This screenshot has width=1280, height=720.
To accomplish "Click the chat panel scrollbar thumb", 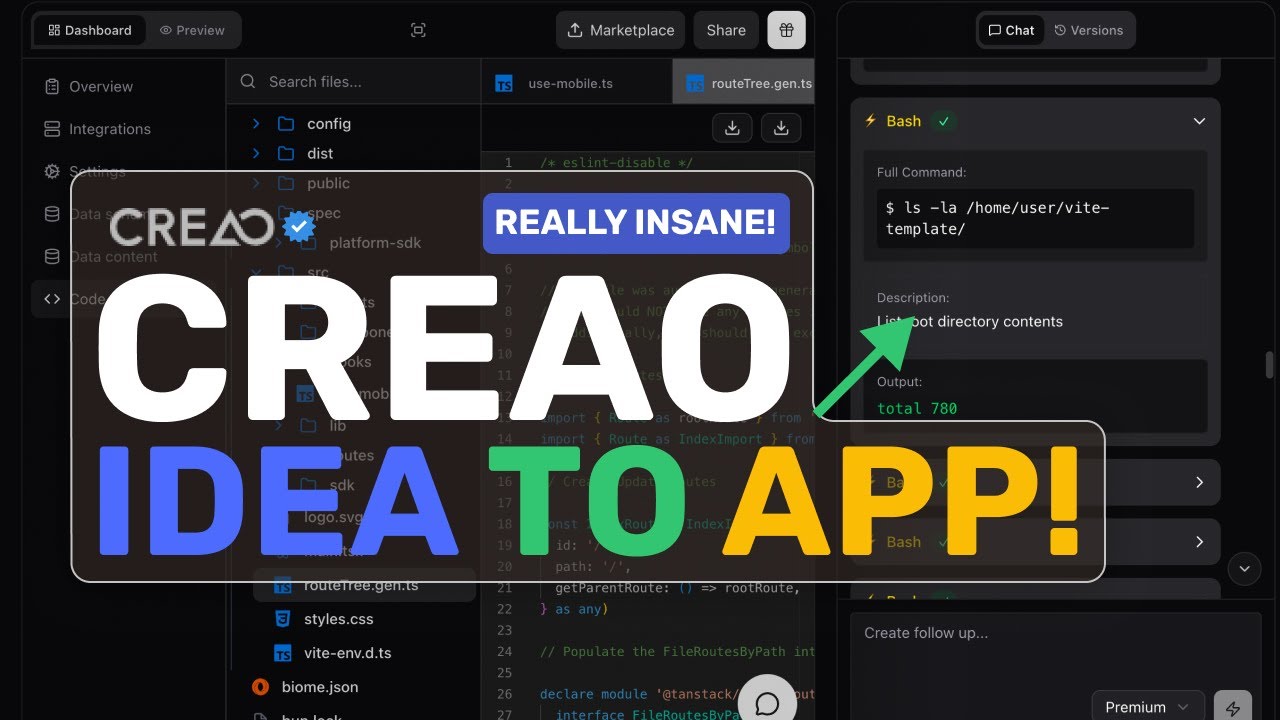I will pyautogui.click(x=1270, y=365).
